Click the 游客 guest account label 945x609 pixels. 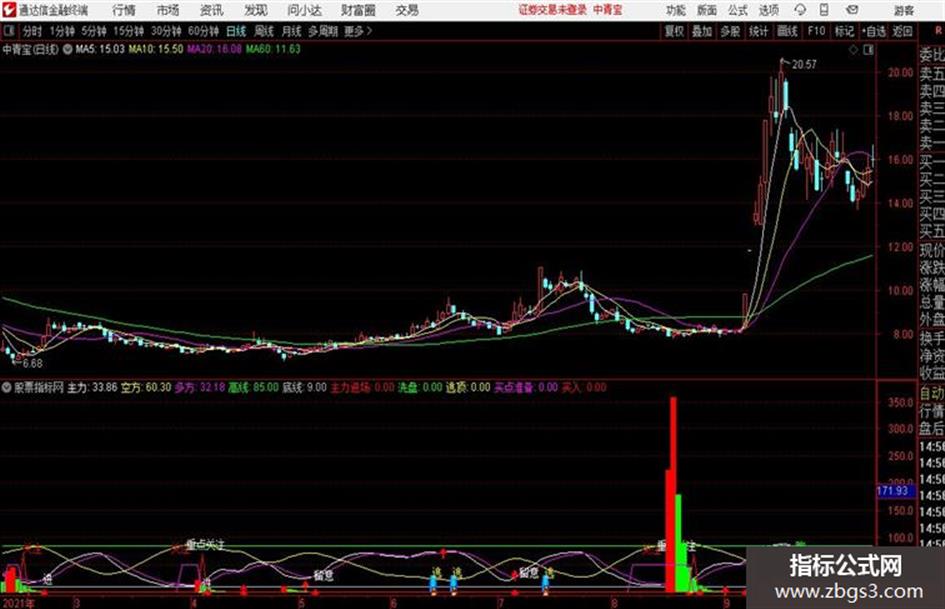click(904, 10)
